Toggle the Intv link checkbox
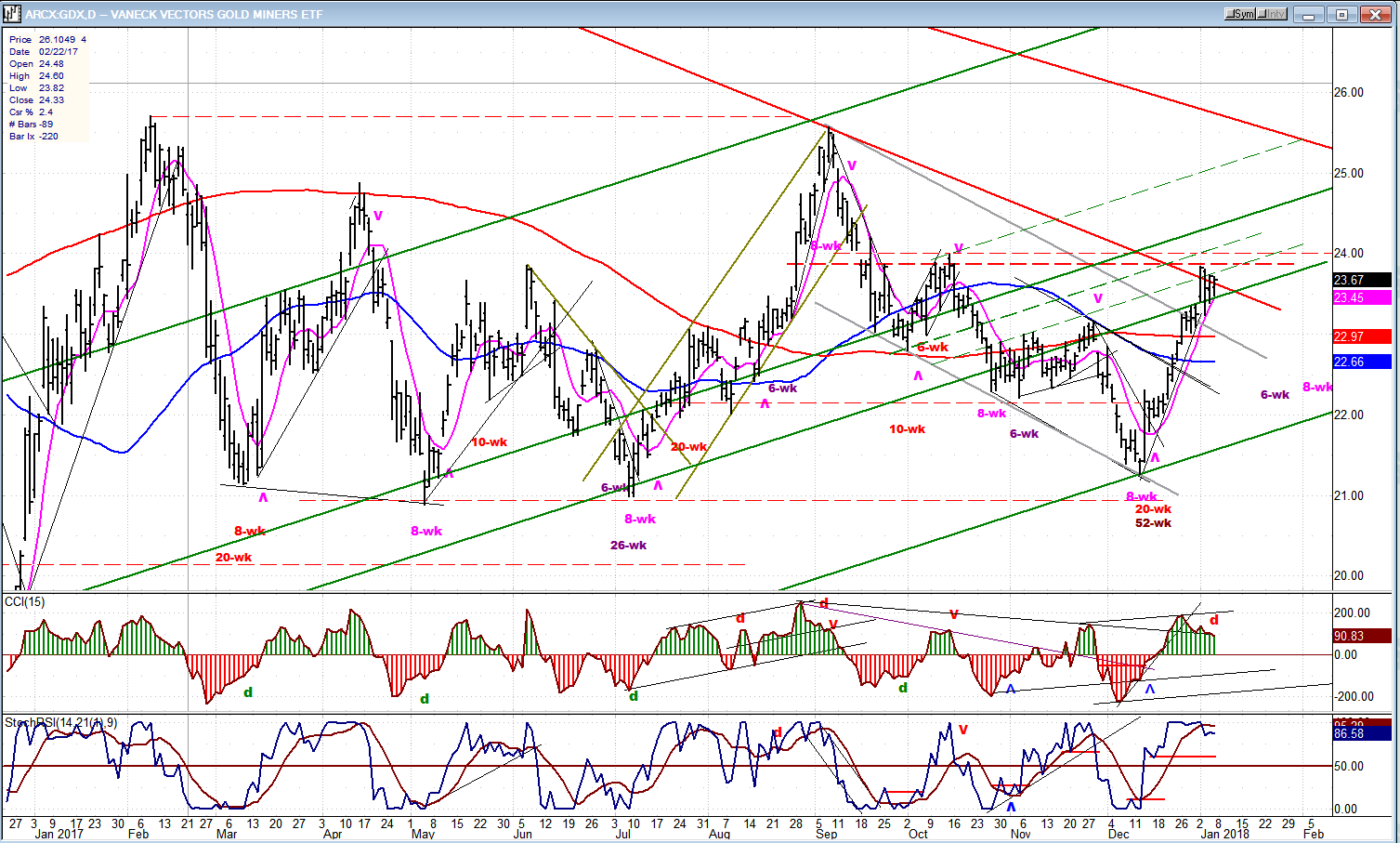1400x843 pixels. pos(1271,14)
